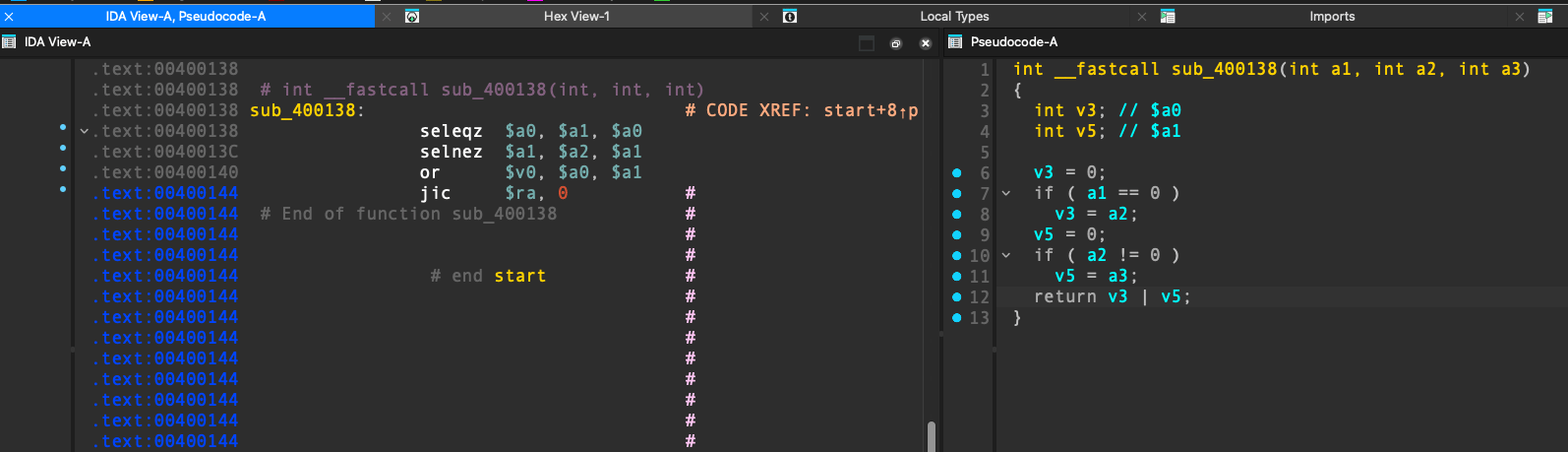Click the address .text:00400140
The image size is (1568, 452).
(x=165, y=172)
